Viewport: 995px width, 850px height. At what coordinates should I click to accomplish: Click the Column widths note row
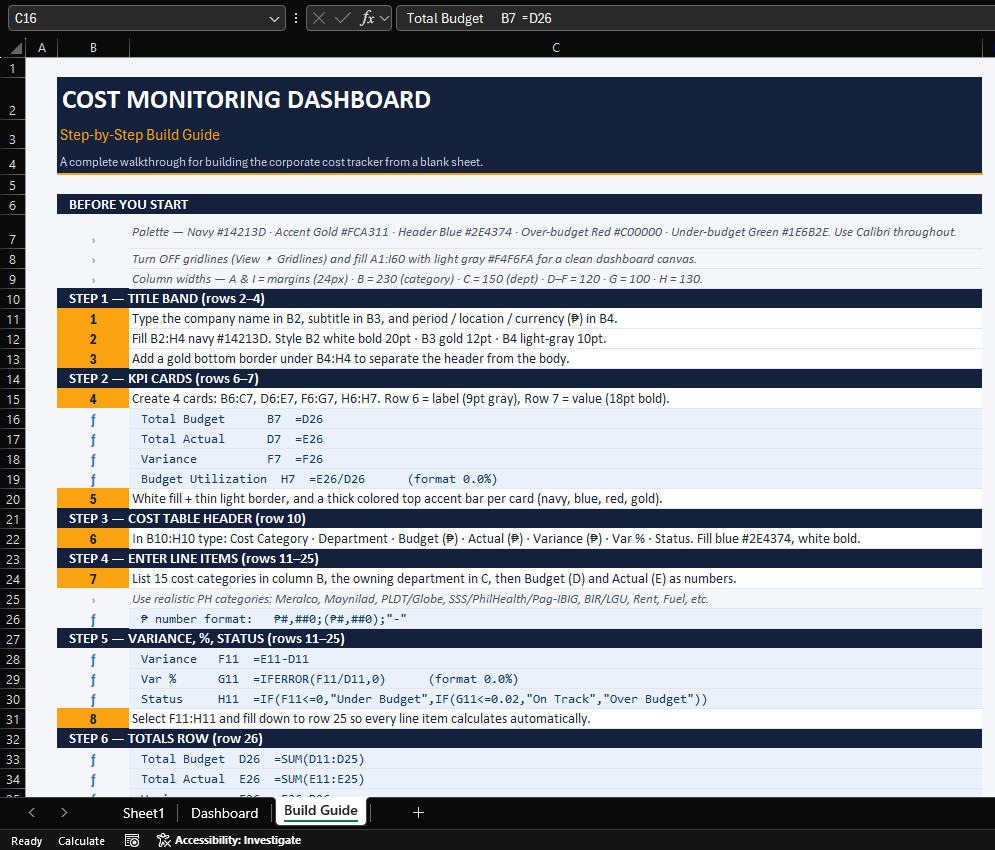pos(556,279)
